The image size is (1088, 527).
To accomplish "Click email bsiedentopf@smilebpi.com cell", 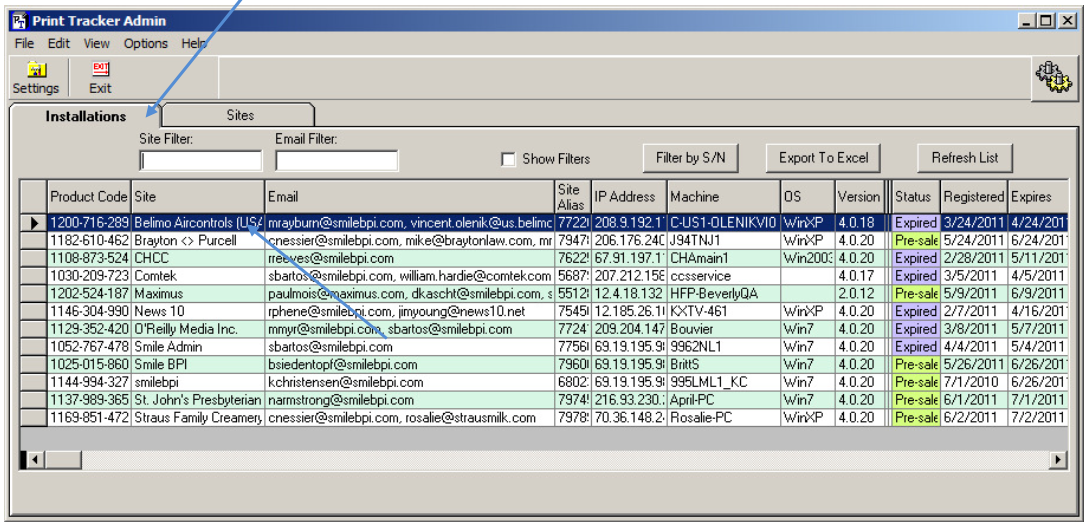I will (410, 365).
